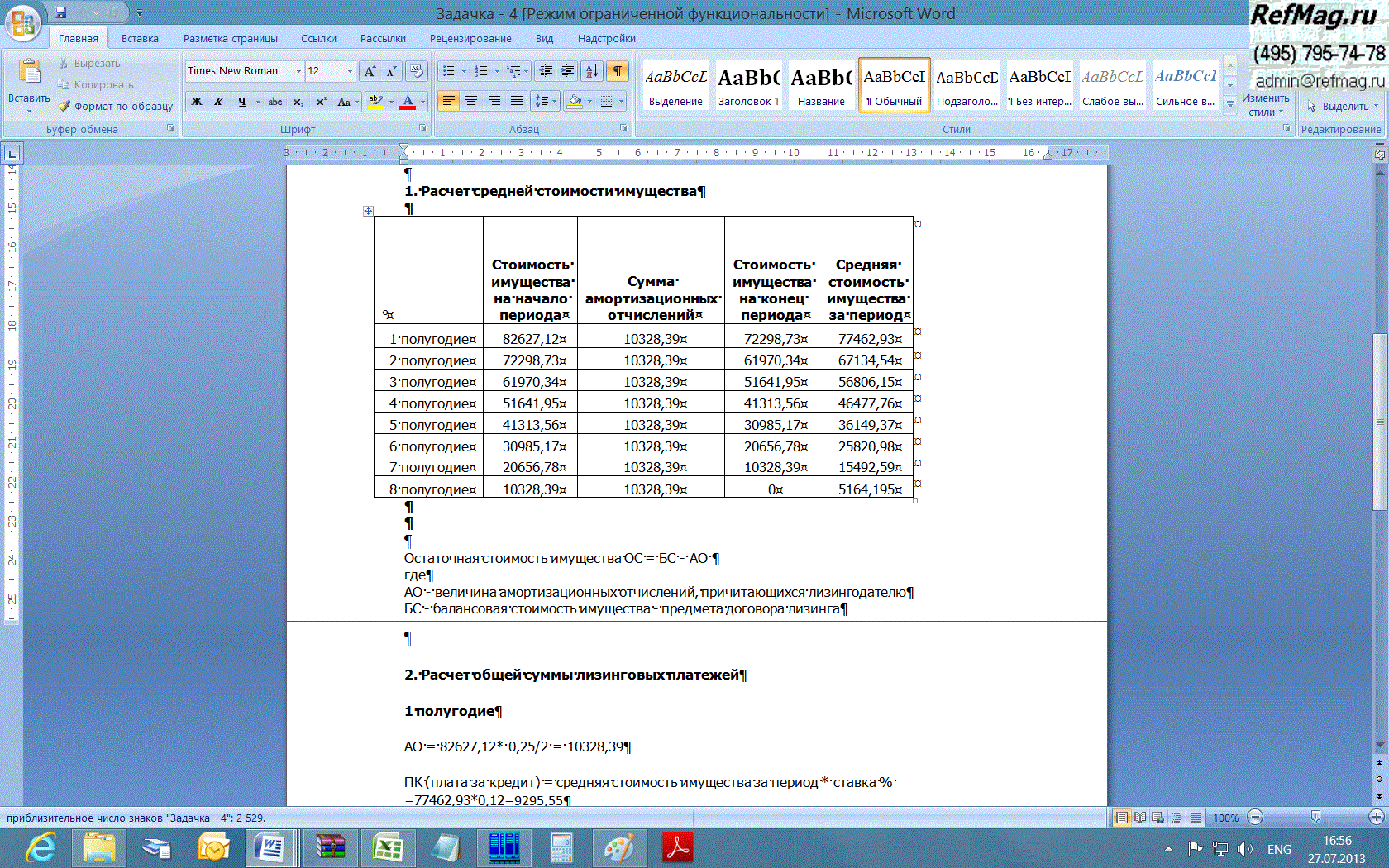This screenshot has width=1389, height=868.
Task: Click the Increase Indent icon
Action: [x=567, y=71]
